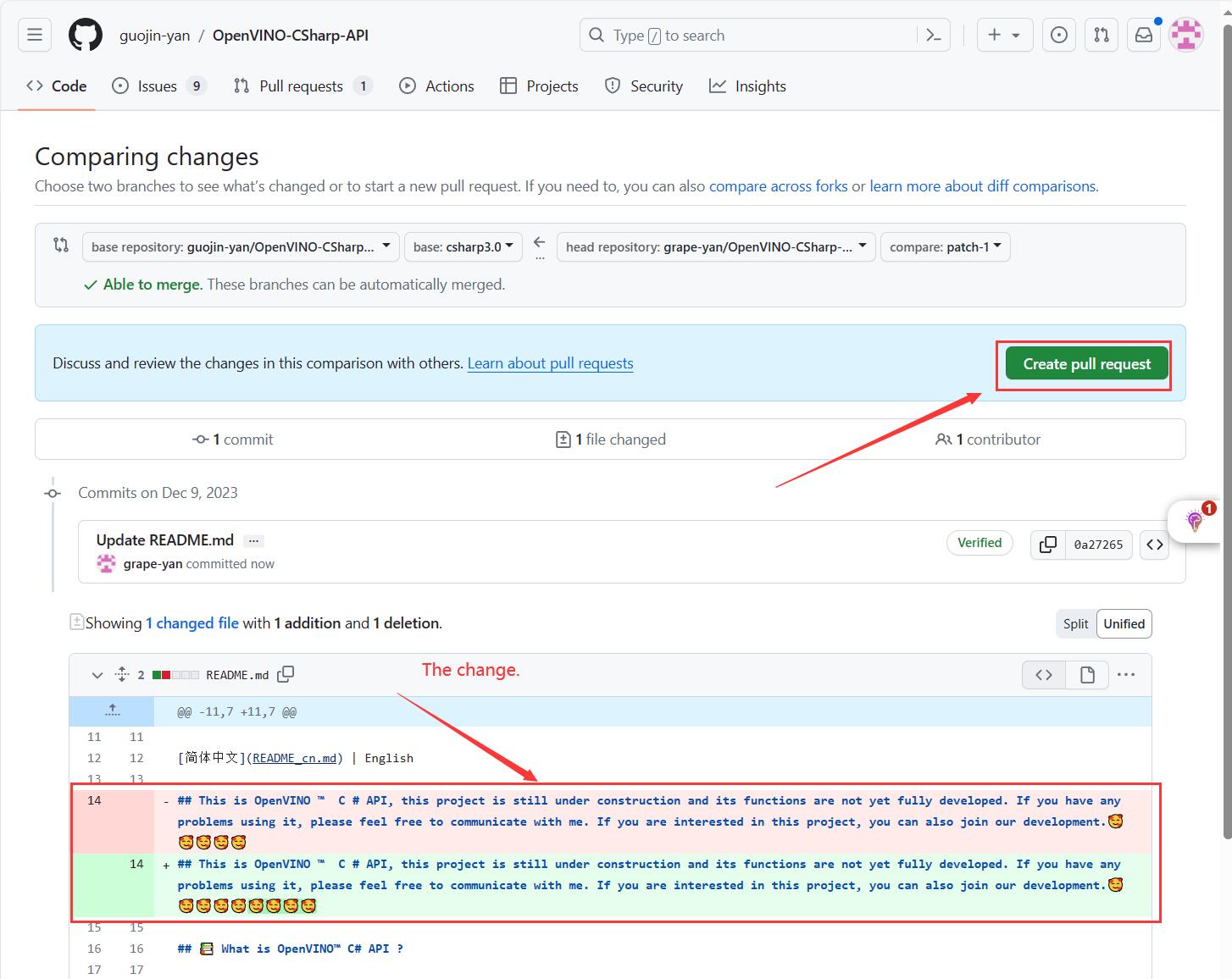Copy README.md file path
This screenshot has width=1232, height=979.
(286, 674)
